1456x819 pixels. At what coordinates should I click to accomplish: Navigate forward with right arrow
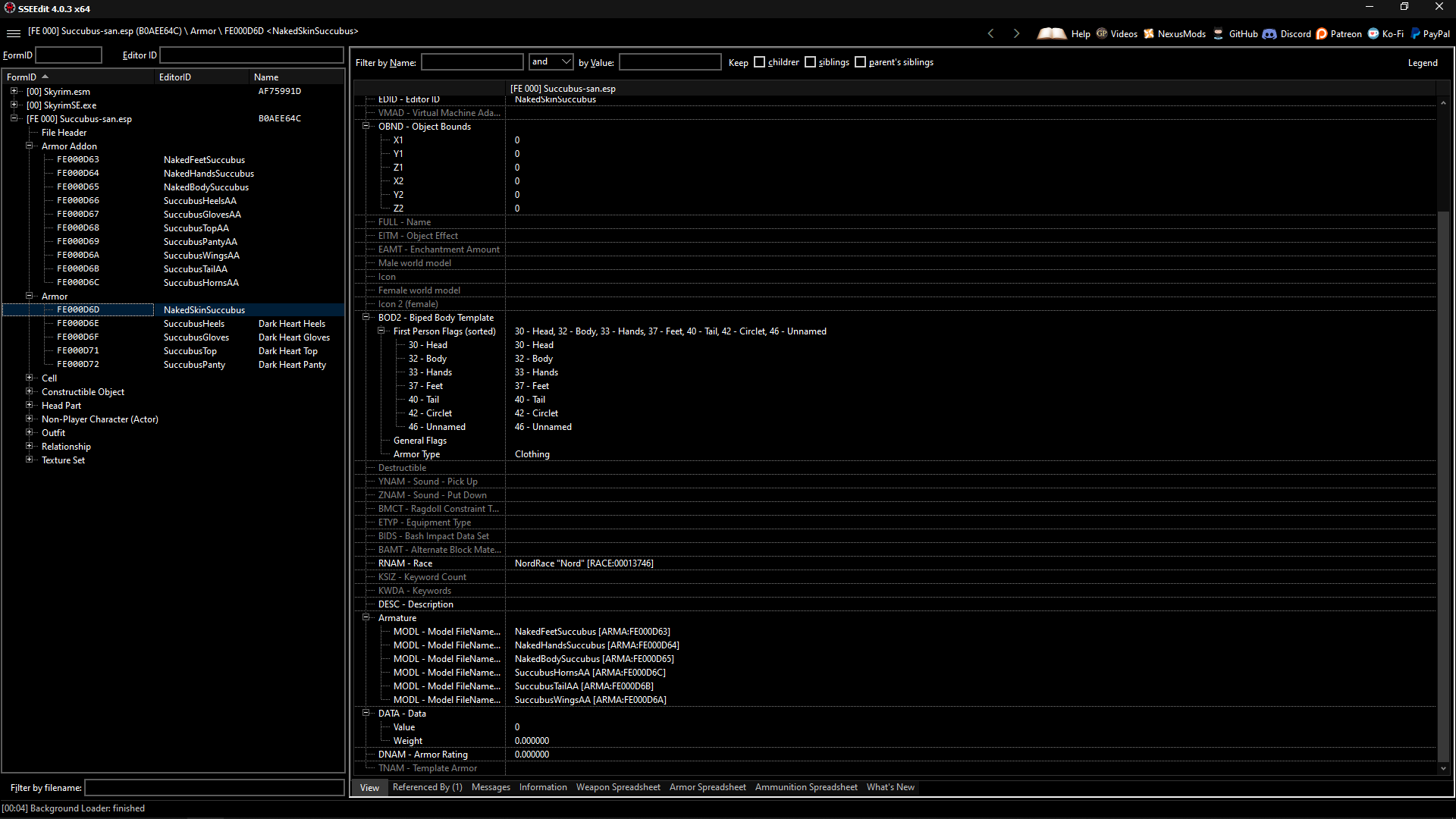1016,33
